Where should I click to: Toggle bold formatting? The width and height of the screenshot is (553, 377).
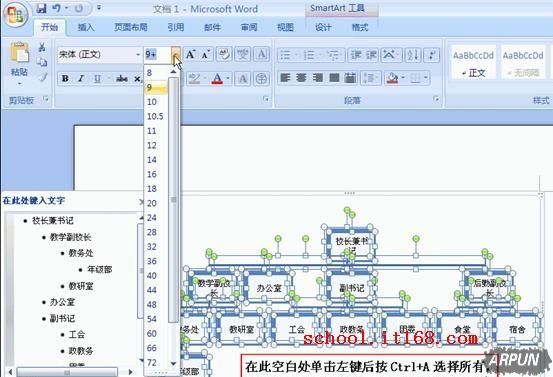point(65,79)
